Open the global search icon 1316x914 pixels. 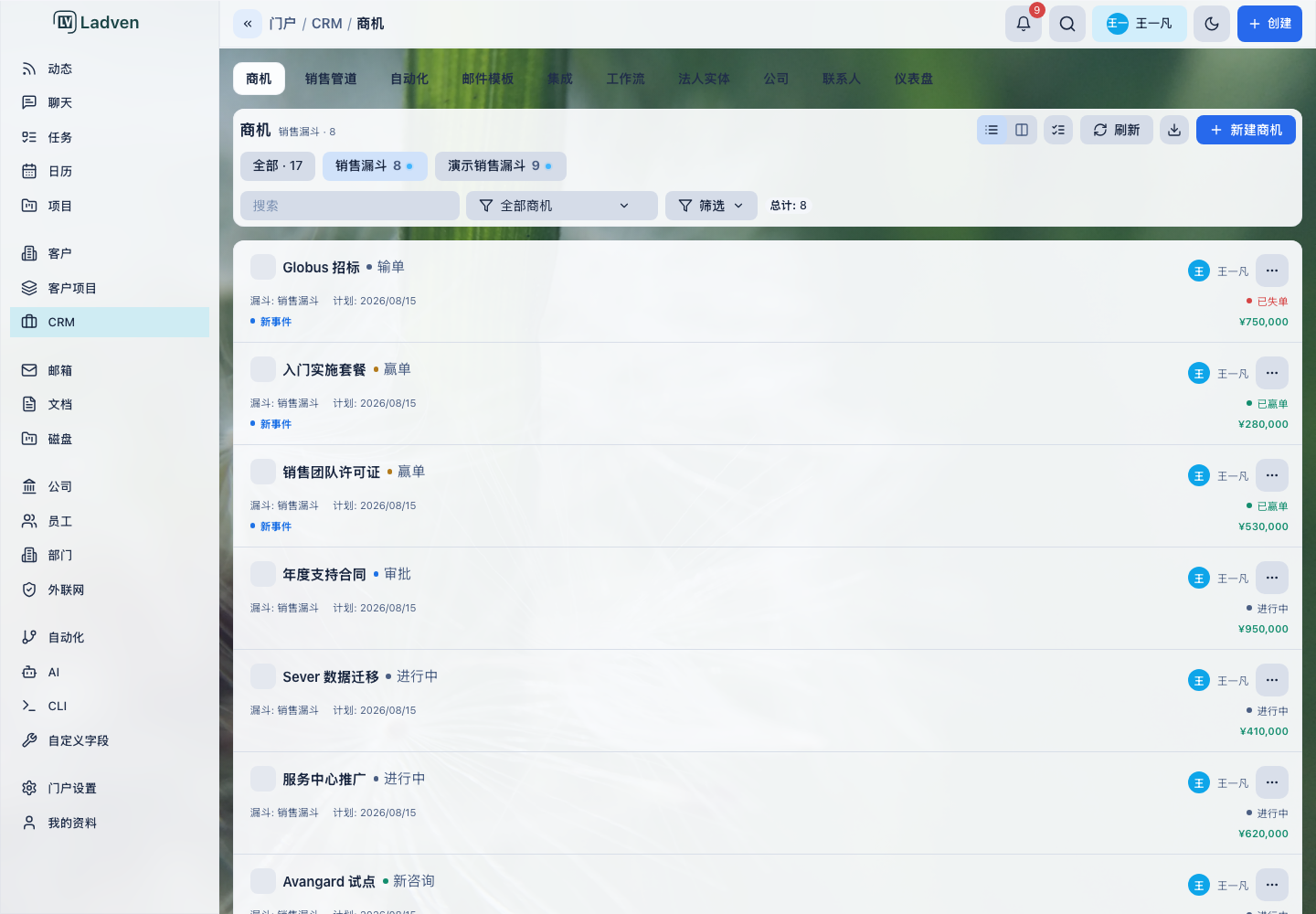click(x=1067, y=24)
